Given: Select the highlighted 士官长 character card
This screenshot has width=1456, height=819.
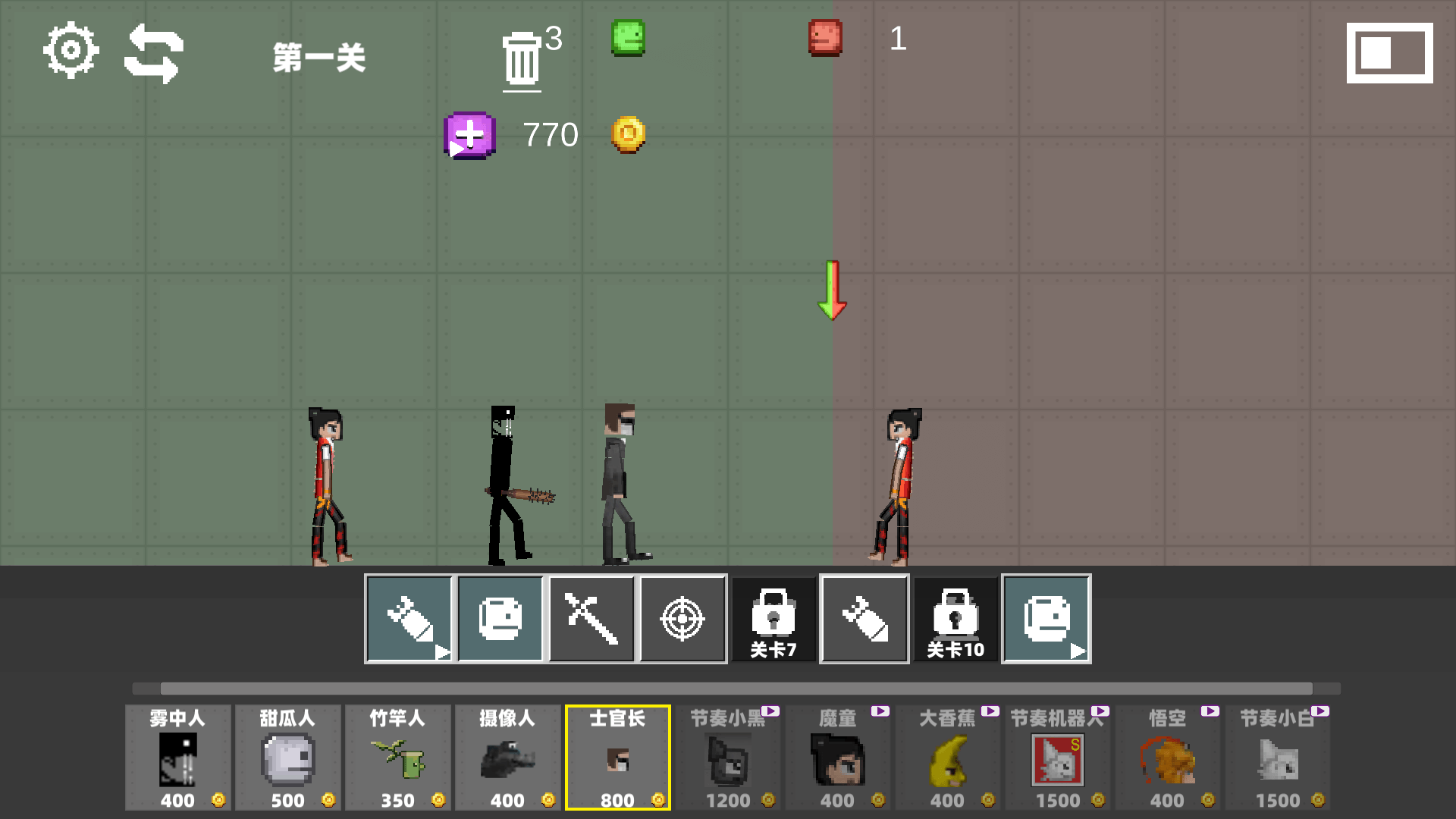Looking at the screenshot, I should (x=618, y=758).
